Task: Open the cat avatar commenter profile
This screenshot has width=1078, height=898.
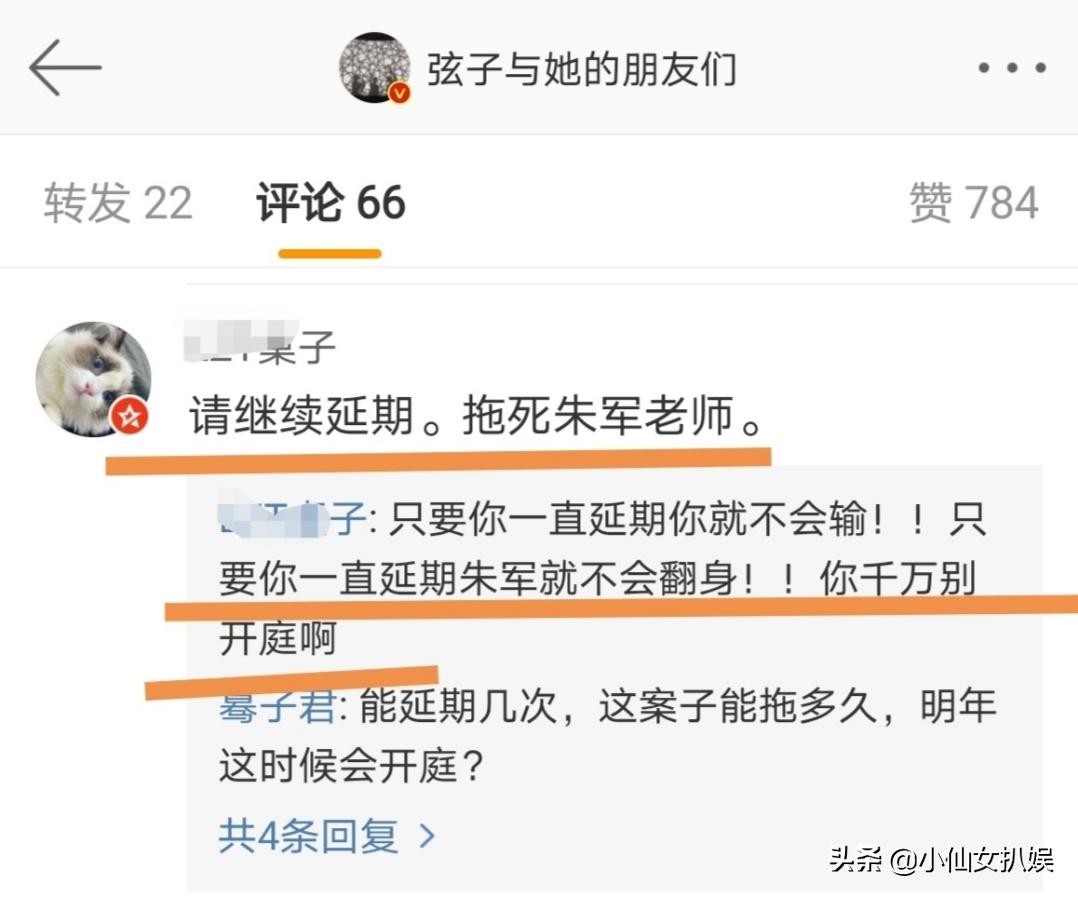Action: (x=93, y=379)
